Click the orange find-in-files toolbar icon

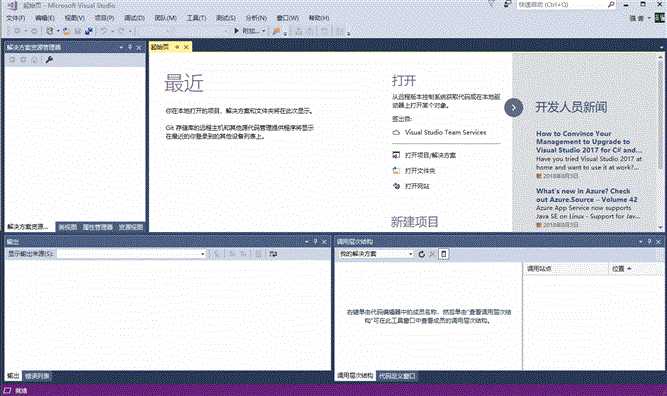[277, 31]
